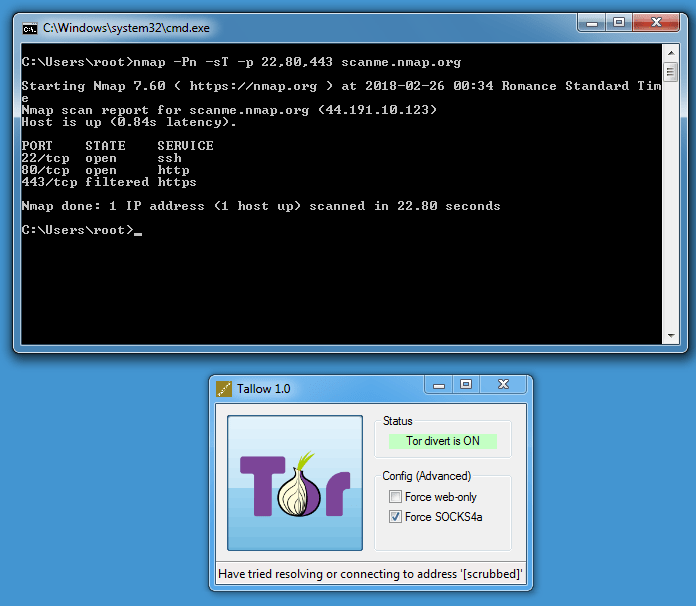Click the green Tor divert is ON status

[442, 441]
